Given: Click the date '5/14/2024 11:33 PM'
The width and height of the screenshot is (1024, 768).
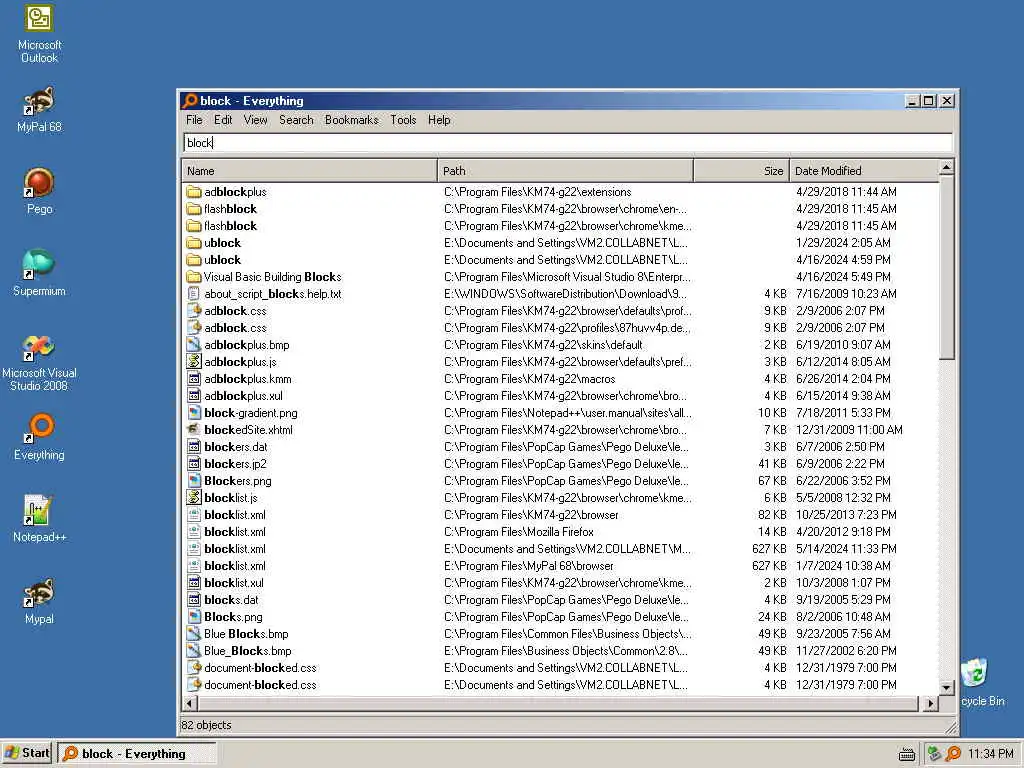Looking at the screenshot, I should pos(846,549).
